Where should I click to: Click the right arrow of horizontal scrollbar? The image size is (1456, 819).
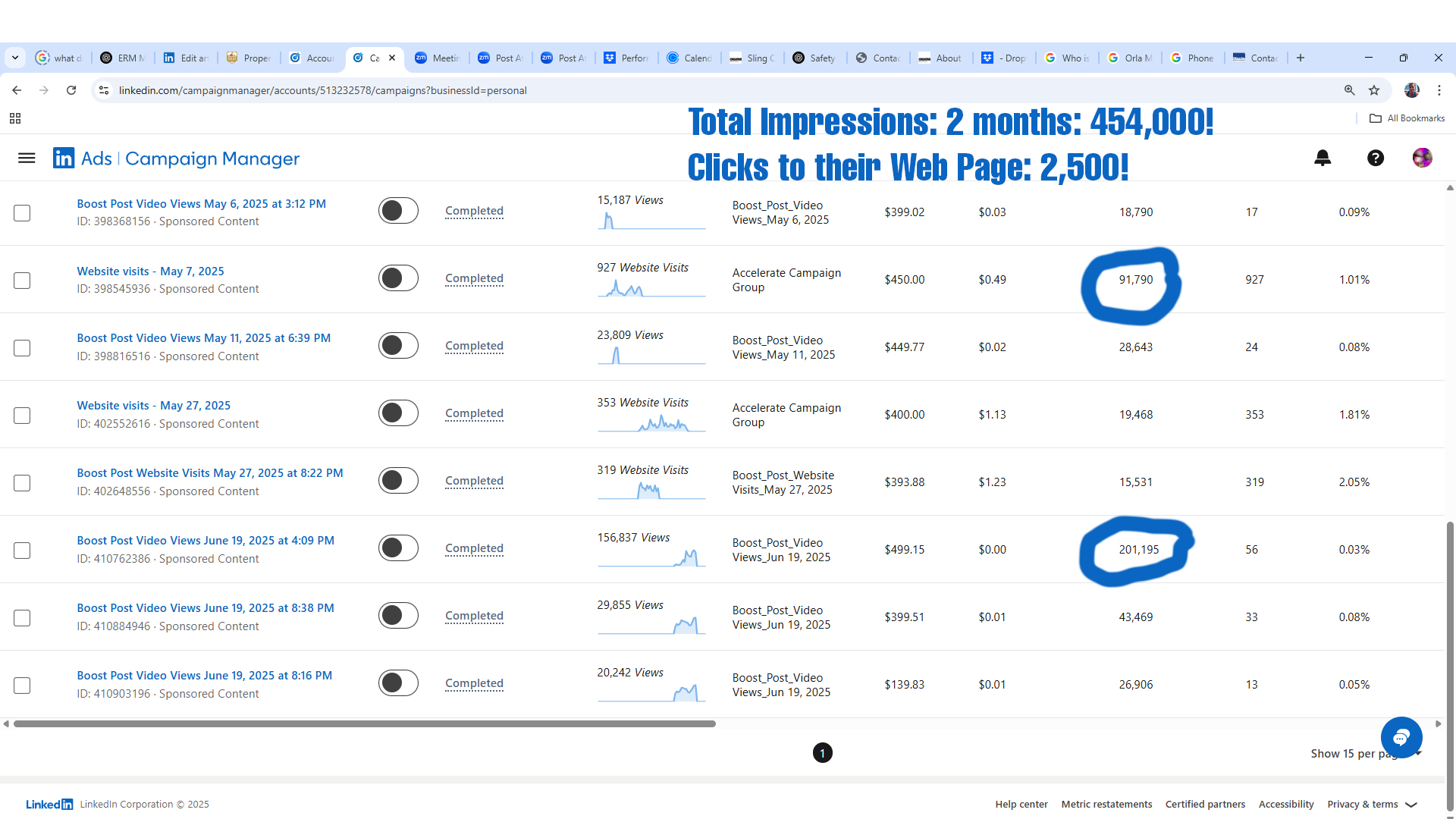1438,724
